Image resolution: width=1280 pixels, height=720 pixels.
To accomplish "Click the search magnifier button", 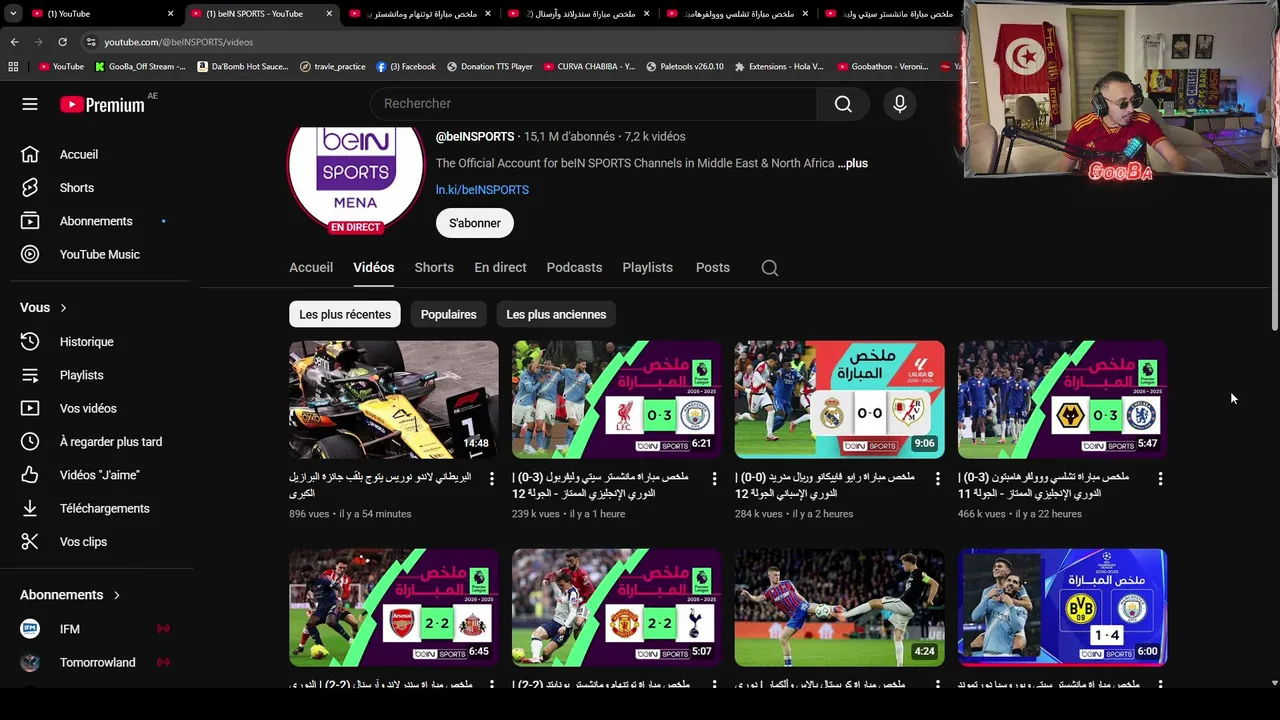I will [x=843, y=104].
